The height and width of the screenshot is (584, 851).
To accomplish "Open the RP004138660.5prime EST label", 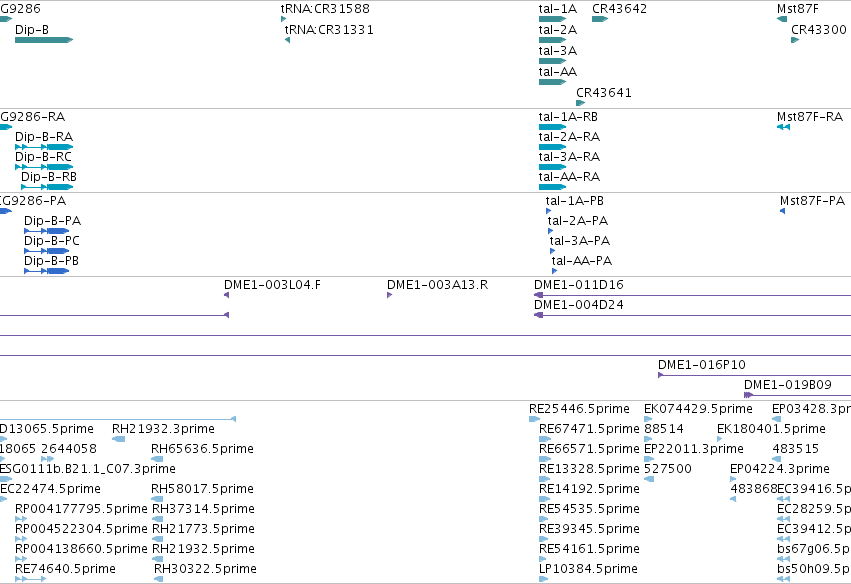I will [x=81, y=549].
